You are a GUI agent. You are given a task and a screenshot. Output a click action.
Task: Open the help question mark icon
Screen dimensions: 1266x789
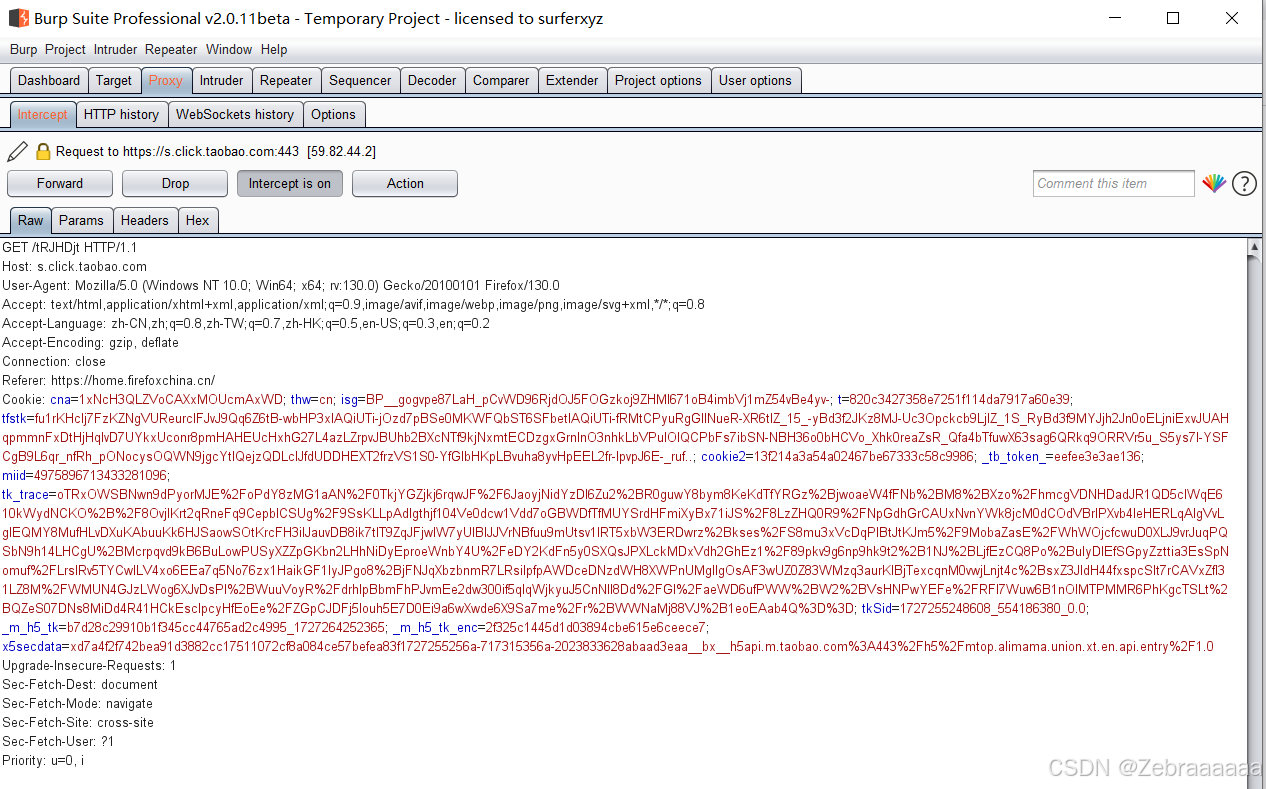[x=1244, y=183]
